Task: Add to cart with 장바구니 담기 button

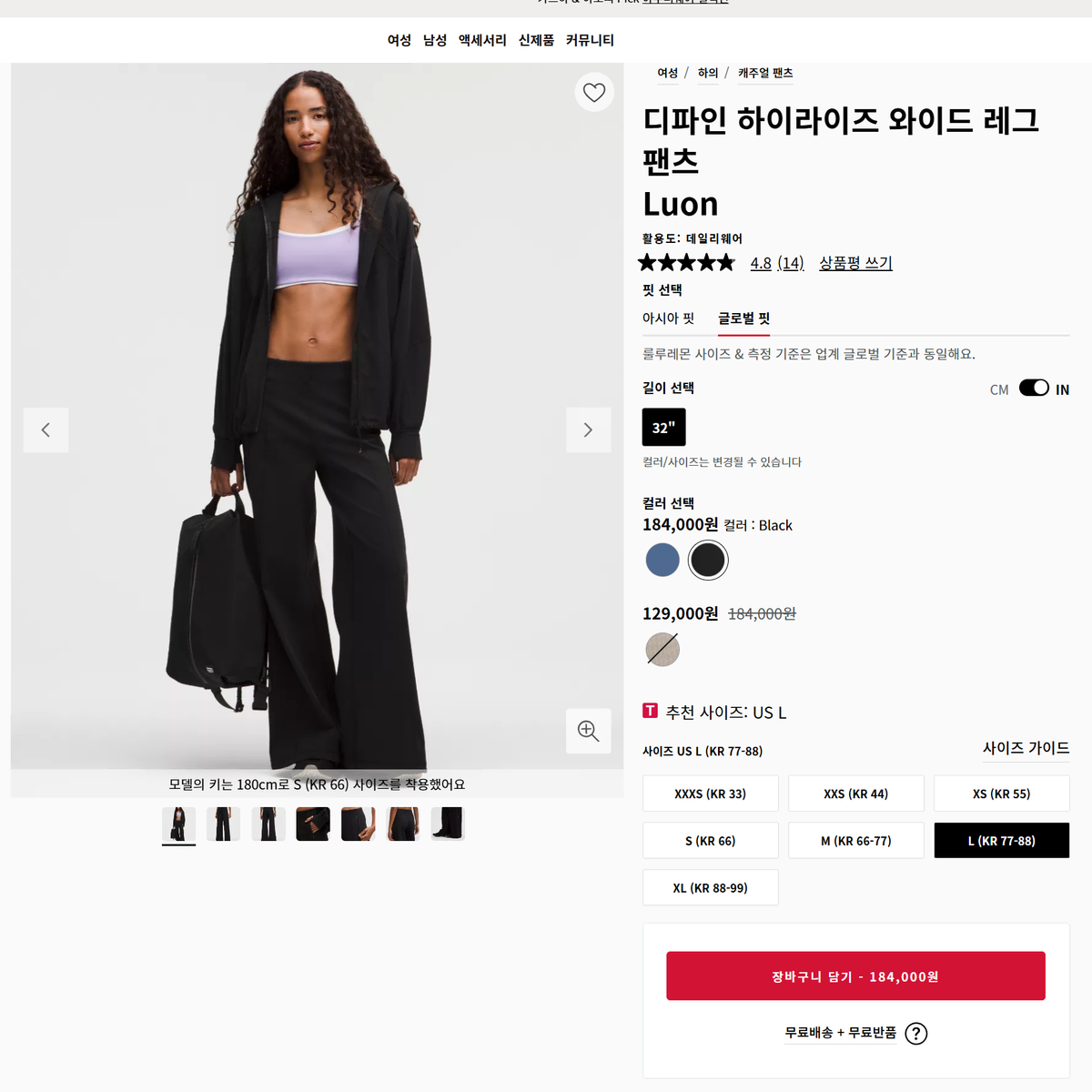Action: tap(855, 976)
